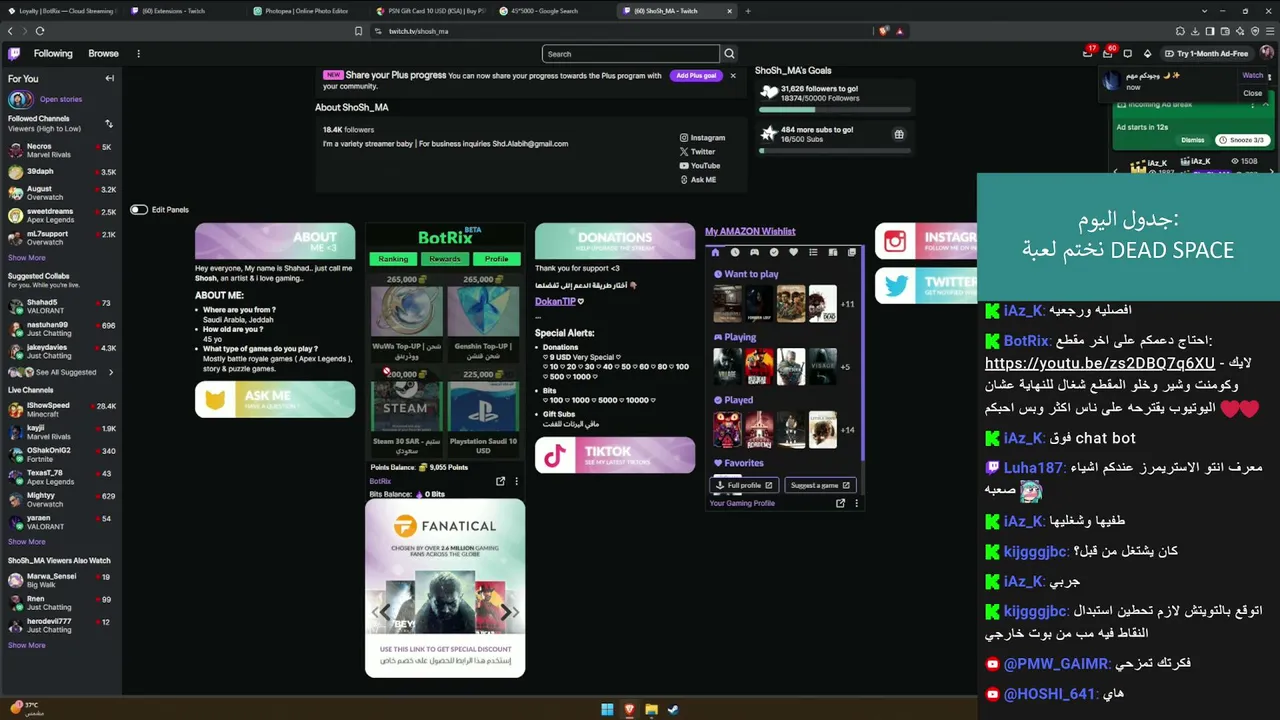The width and height of the screenshot is (1280, 720).
Task: Click the search magnifier button
Action: click(729, 54)
